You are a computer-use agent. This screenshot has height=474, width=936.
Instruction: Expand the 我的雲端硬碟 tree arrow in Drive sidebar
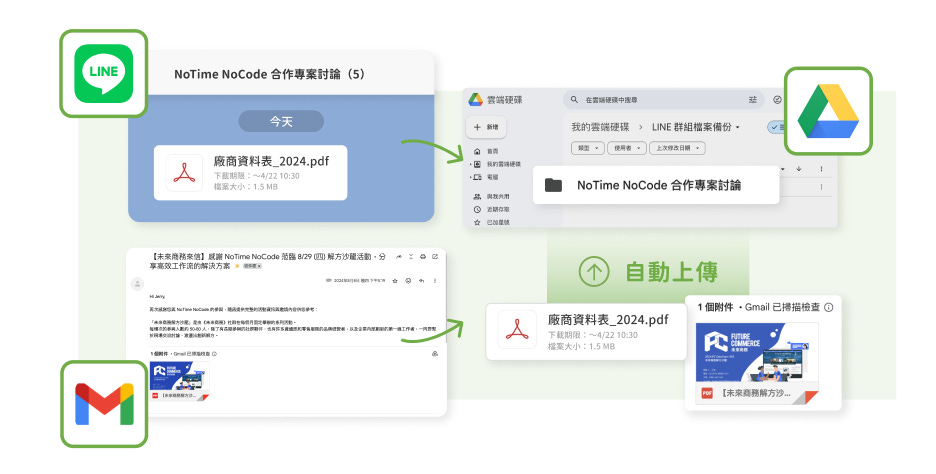pyautogui.click(x=471, y=164)
